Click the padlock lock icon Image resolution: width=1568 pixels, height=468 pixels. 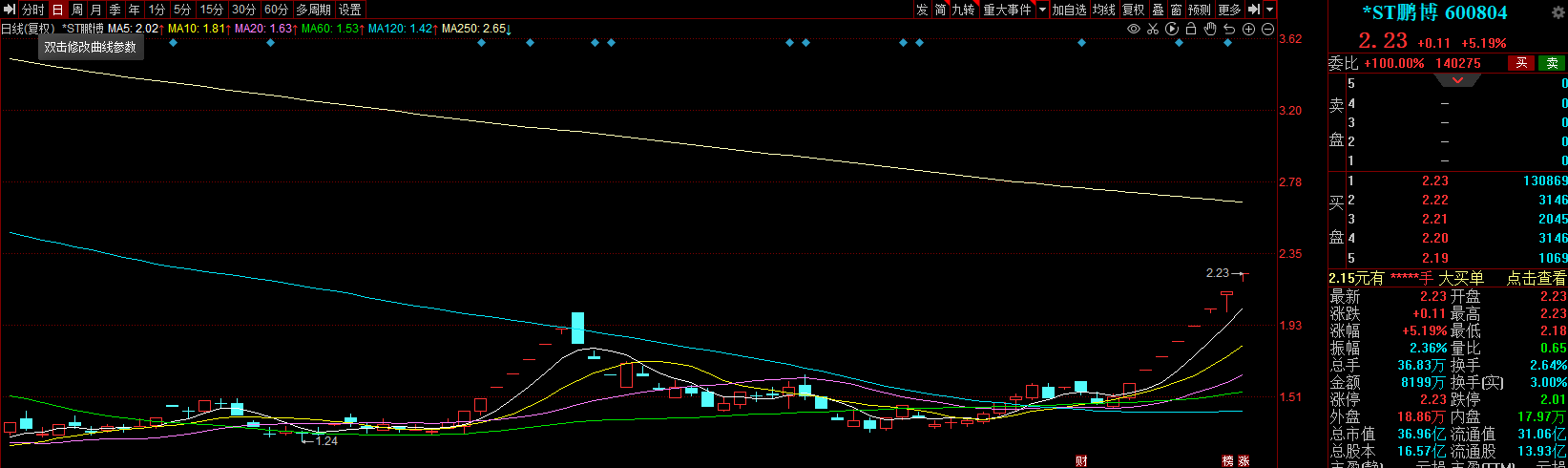pos(1191,29)
